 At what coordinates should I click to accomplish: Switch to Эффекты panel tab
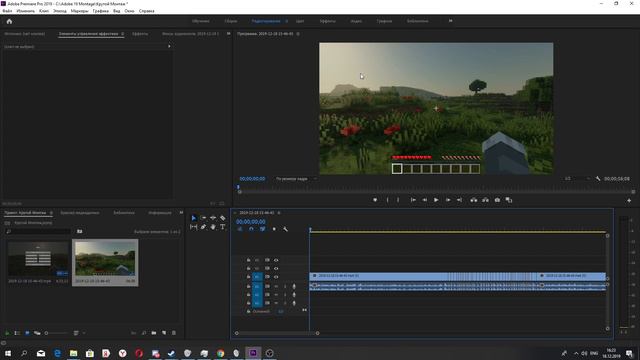[x=140, y=34]
